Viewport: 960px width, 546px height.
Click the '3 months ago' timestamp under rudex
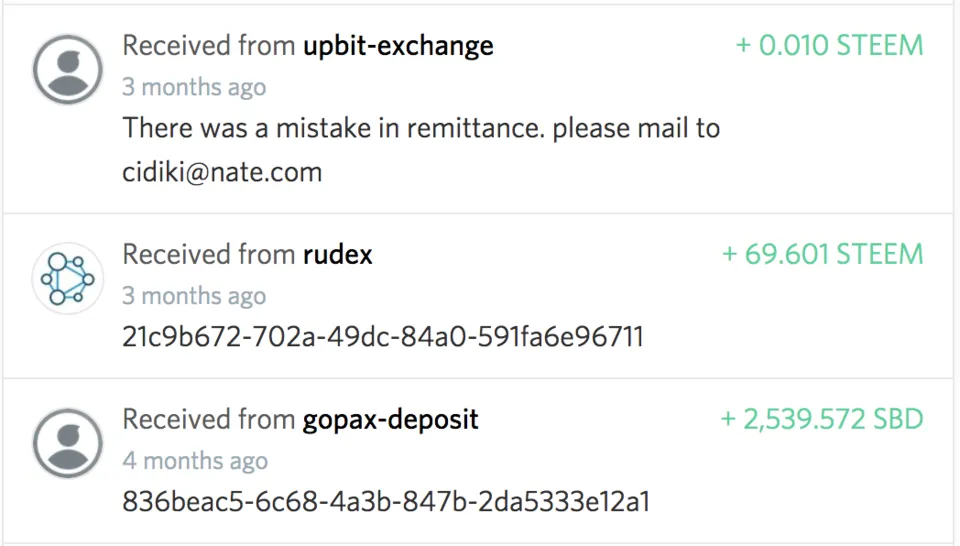[x=194, y=296]
